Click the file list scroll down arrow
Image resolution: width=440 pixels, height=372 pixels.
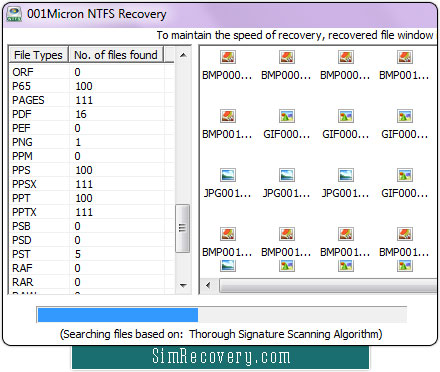(183, 285)
